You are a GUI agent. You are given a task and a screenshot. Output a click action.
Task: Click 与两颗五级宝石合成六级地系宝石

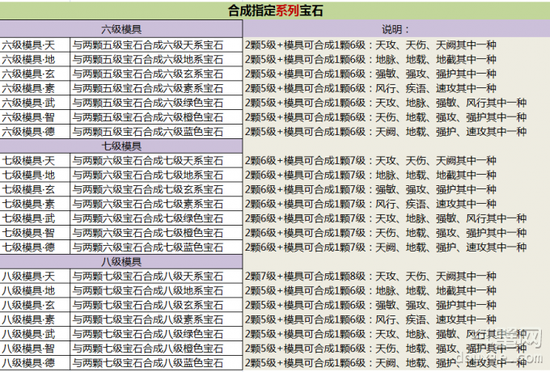[156, 59]
